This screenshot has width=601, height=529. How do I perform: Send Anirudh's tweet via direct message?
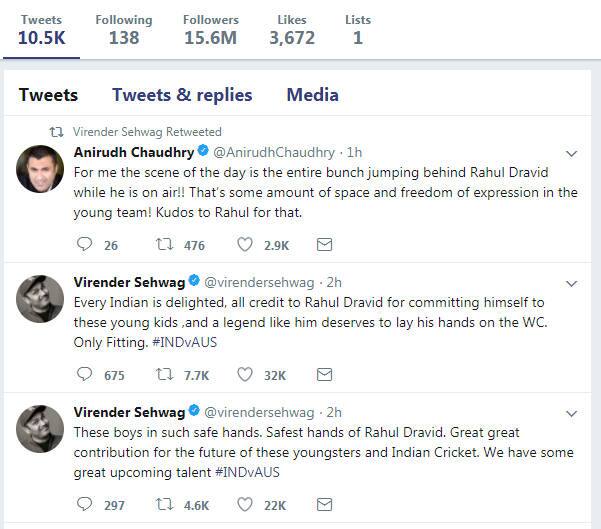(324, 244)
